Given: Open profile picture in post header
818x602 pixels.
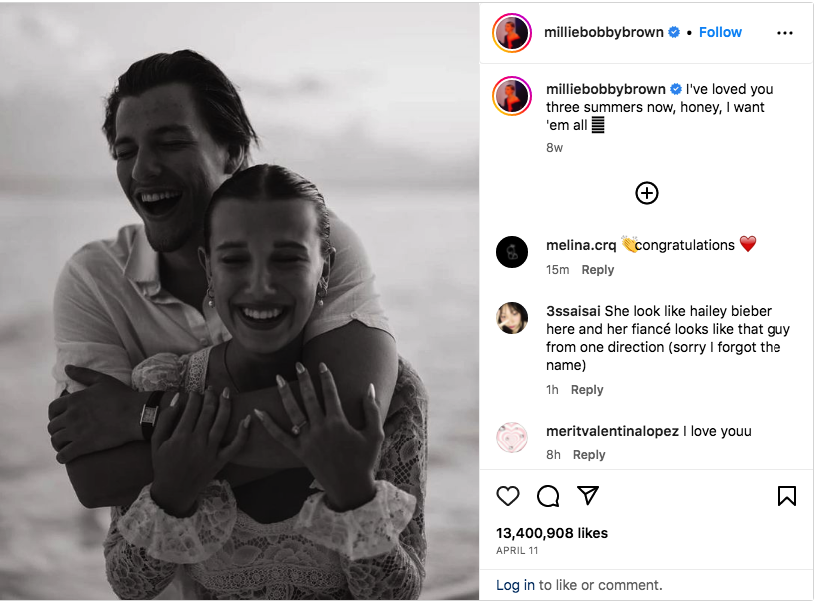Looking at the screenshot, I should point(512,33).
